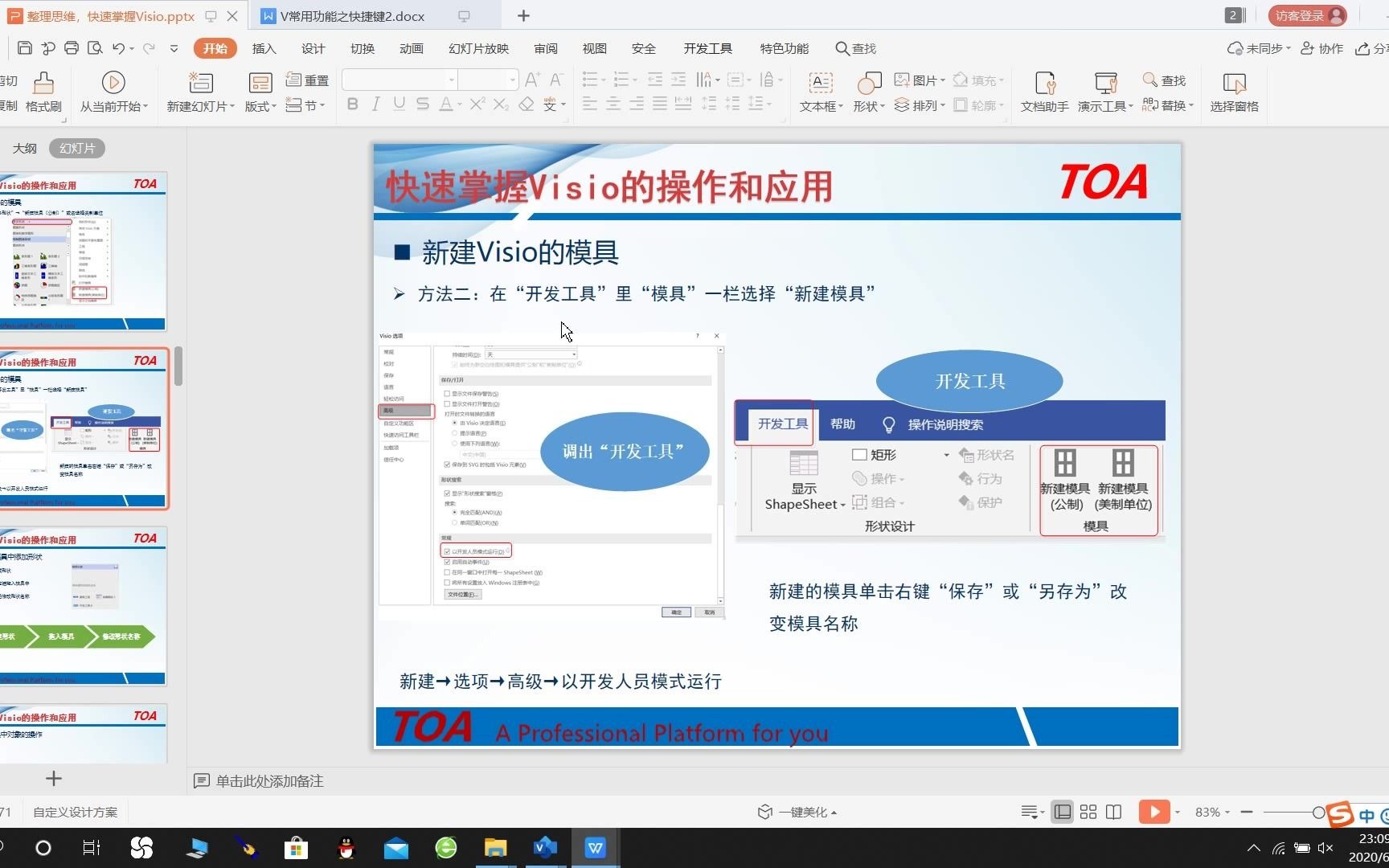Open Not Synced (未同步) dropdown

click(1259, 48)
